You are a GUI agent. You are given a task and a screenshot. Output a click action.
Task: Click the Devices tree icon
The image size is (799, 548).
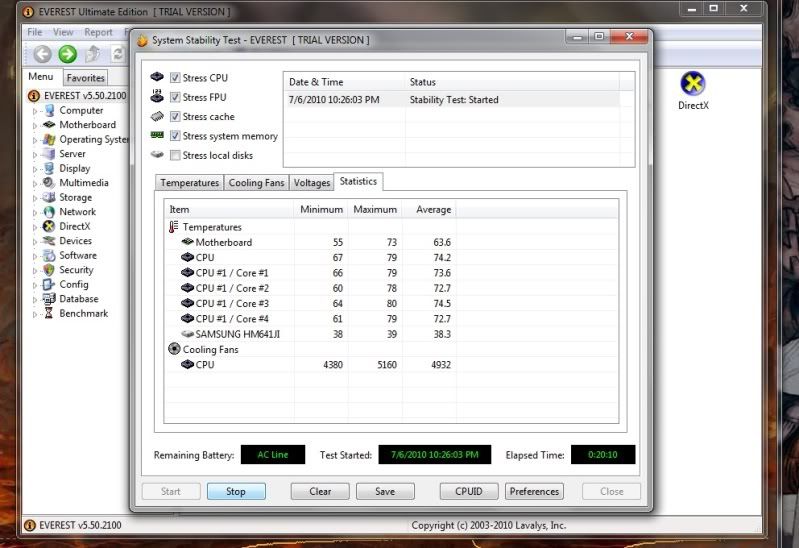point(49,241)
